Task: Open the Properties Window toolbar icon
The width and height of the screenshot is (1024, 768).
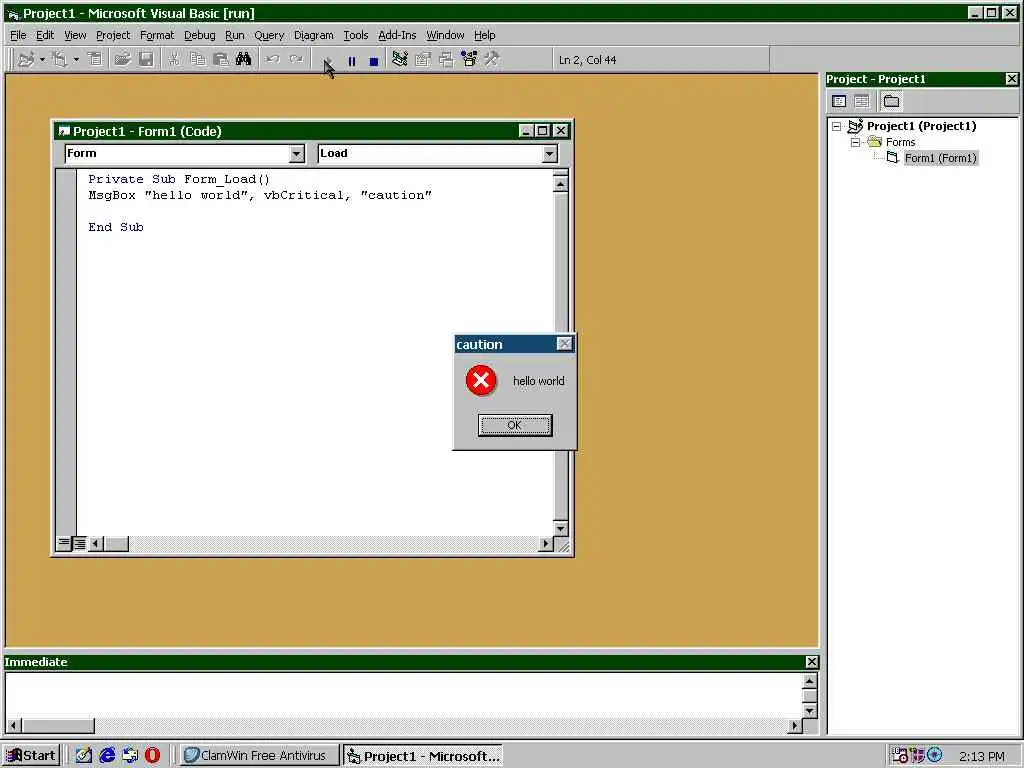Action: tap(423, 59)
